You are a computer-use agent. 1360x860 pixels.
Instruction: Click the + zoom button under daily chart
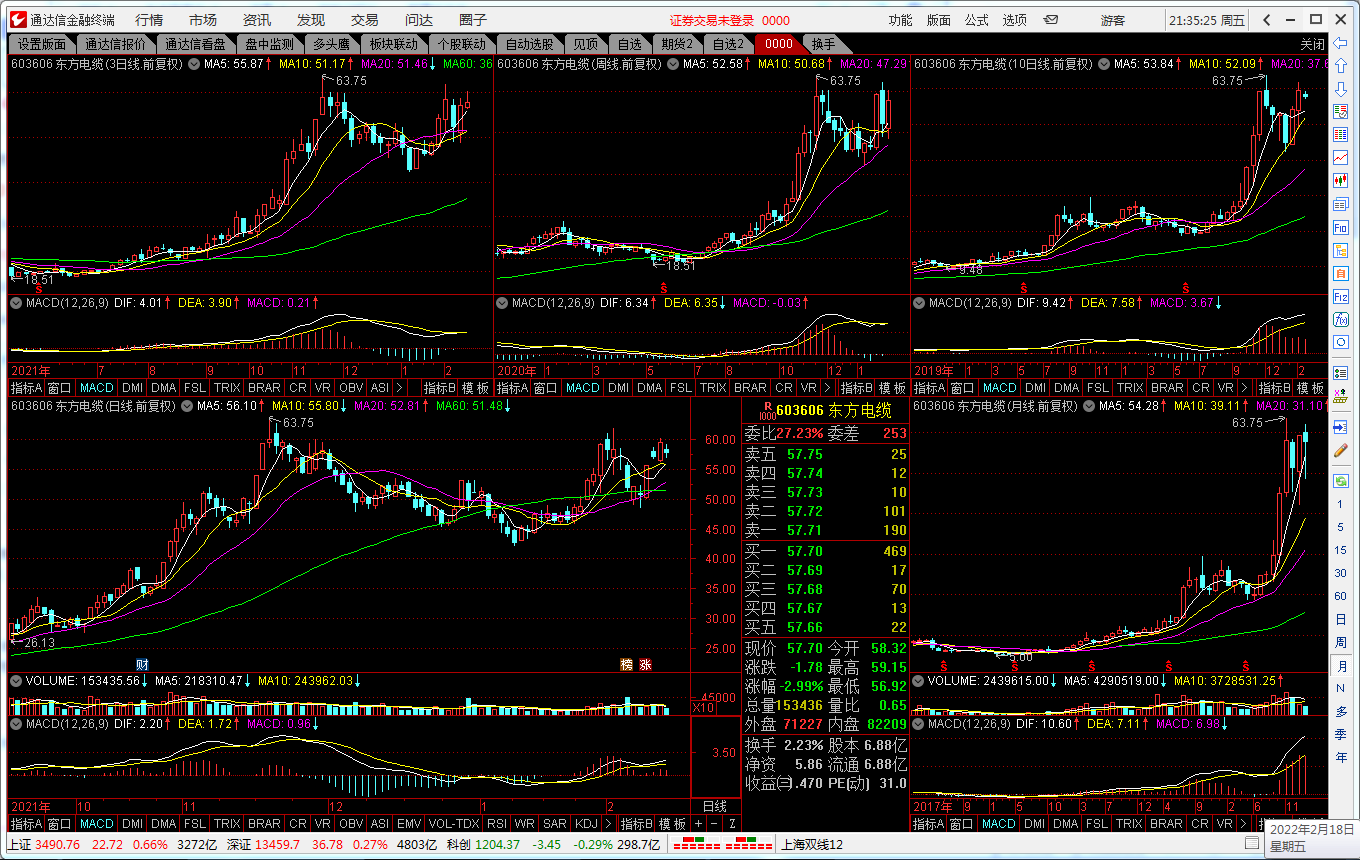point(698,824)
